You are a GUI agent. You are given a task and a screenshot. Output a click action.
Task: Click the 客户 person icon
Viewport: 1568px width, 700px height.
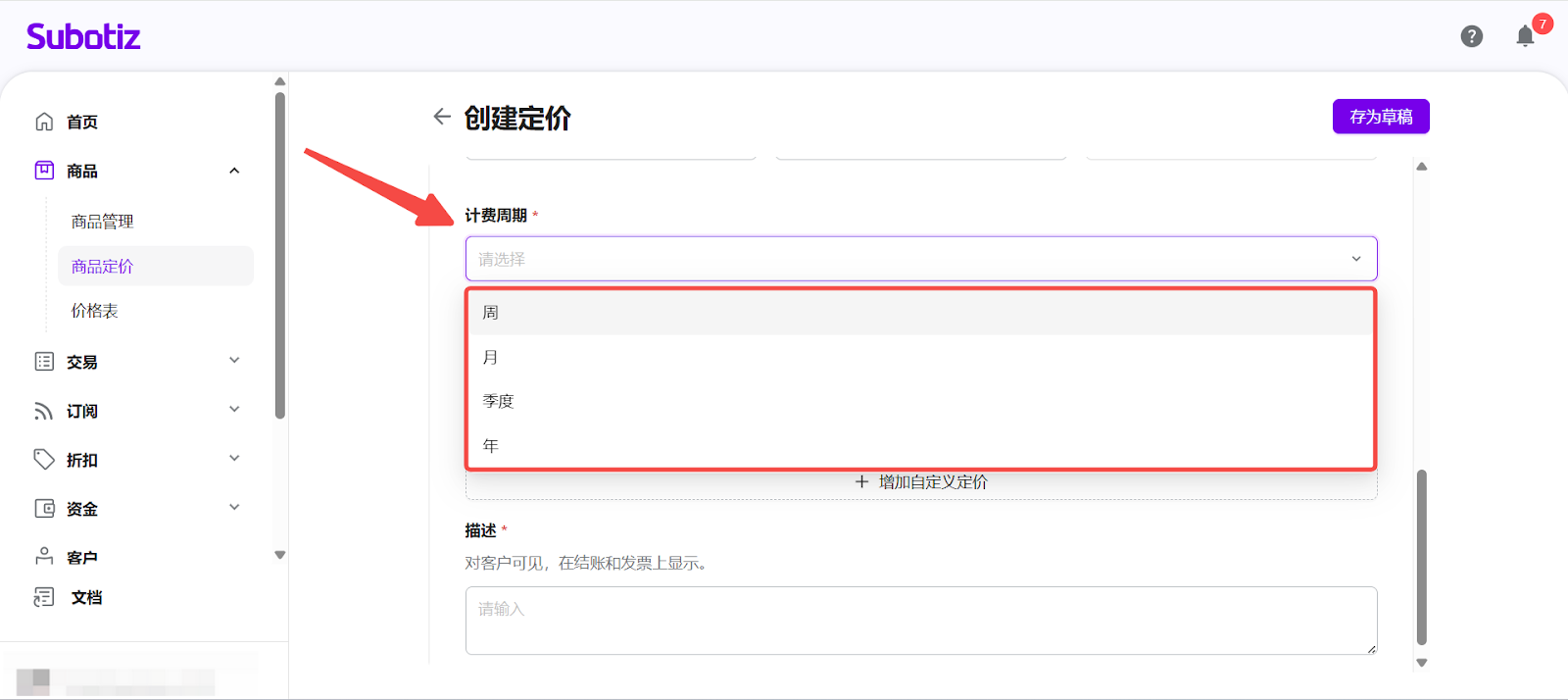44,556
